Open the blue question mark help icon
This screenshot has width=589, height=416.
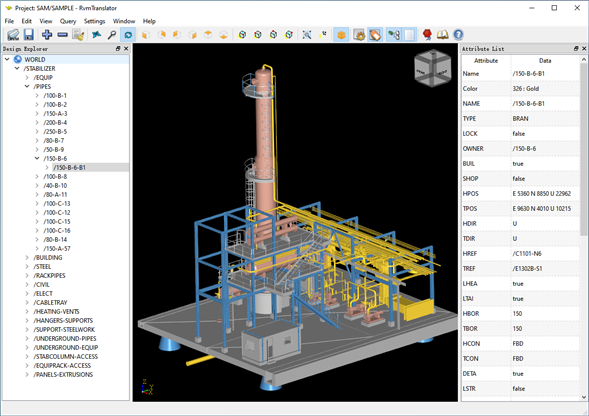tap(458, 35)
